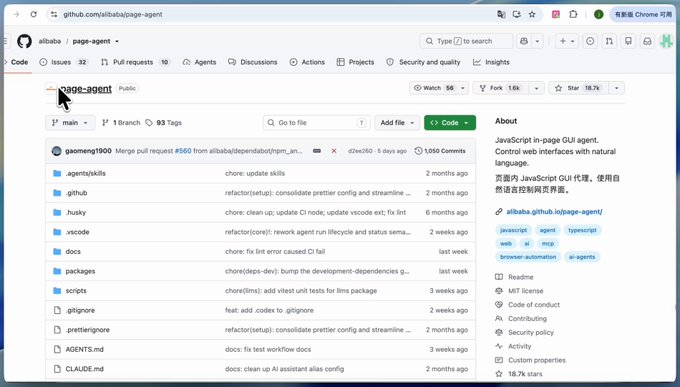Open the translate page icon in the address bar
Screen dimensions: 680x387
501,14
